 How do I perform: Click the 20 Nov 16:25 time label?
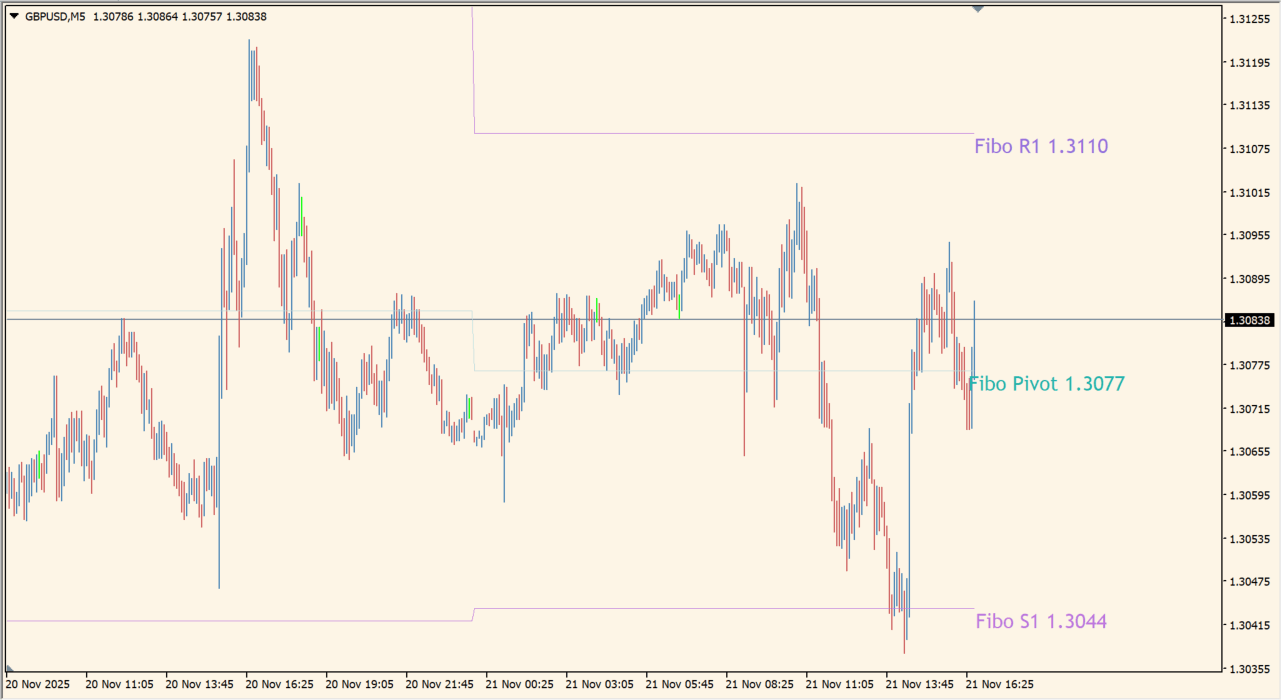[x=279, y=685]
